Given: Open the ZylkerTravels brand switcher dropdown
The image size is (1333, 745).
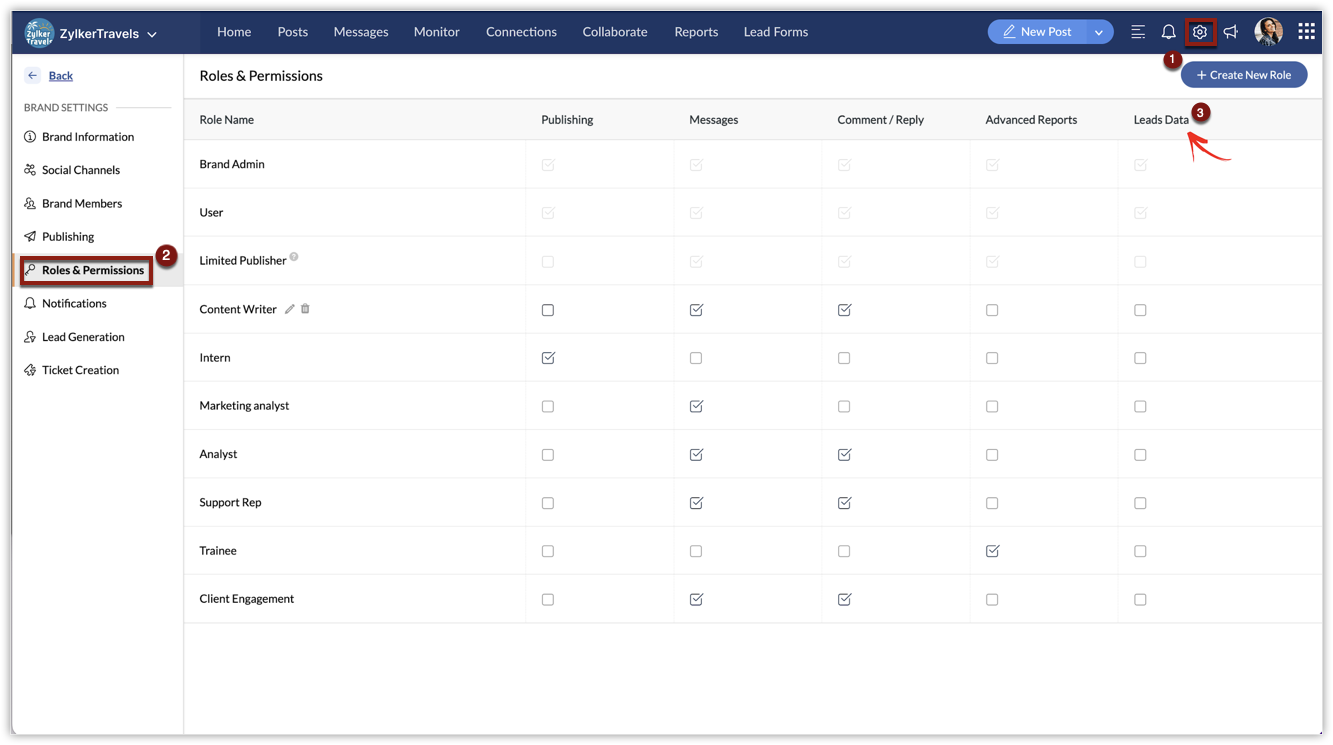Looking at the screenshot, I should [152, 34].
